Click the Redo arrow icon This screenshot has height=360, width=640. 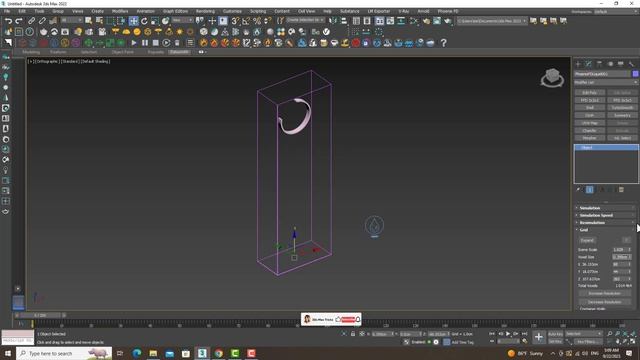pyautogui.click(x=19, y=21)
